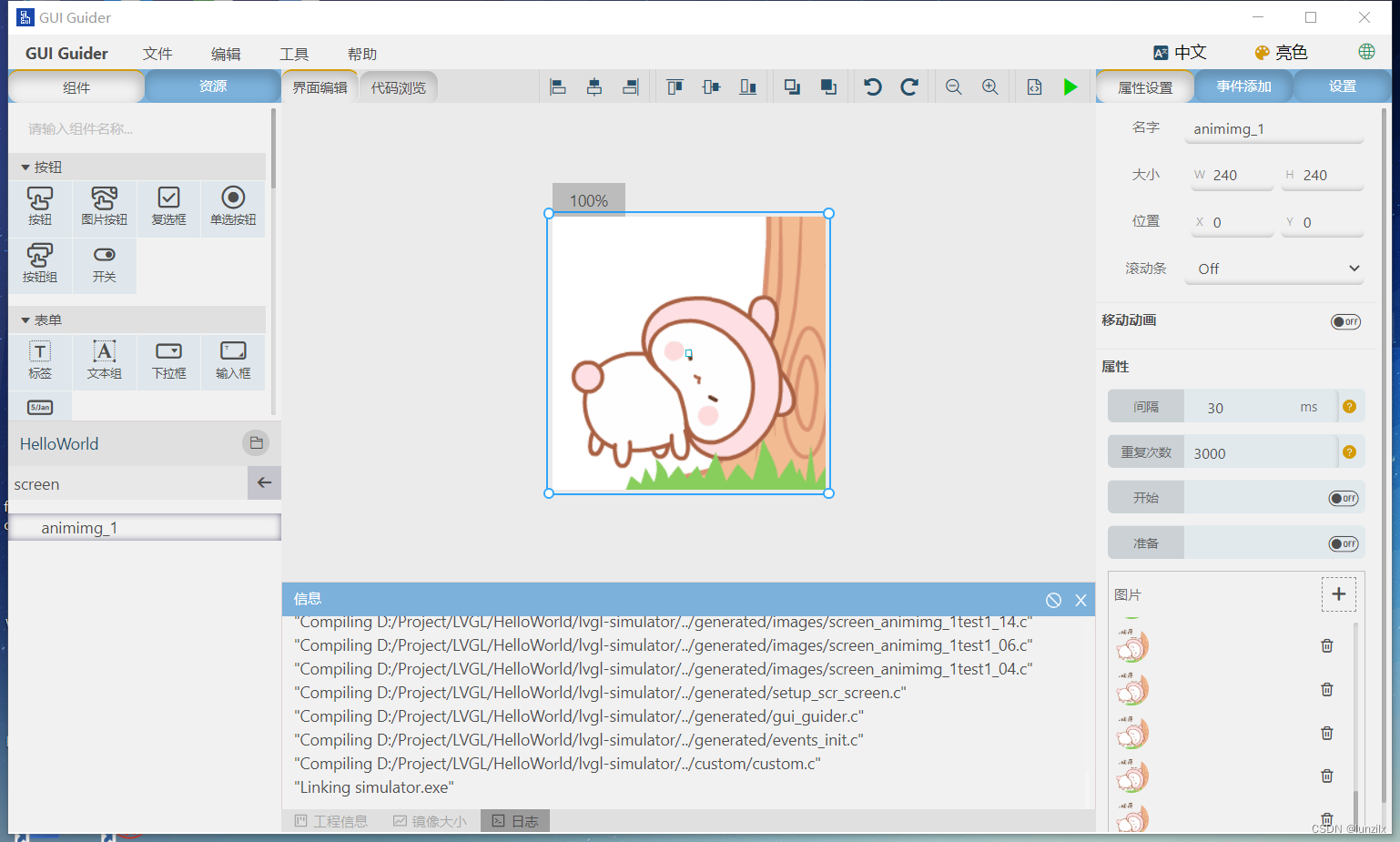Bring the widget to front
This screenshot has width=1400, height=842.
point(792,87)
